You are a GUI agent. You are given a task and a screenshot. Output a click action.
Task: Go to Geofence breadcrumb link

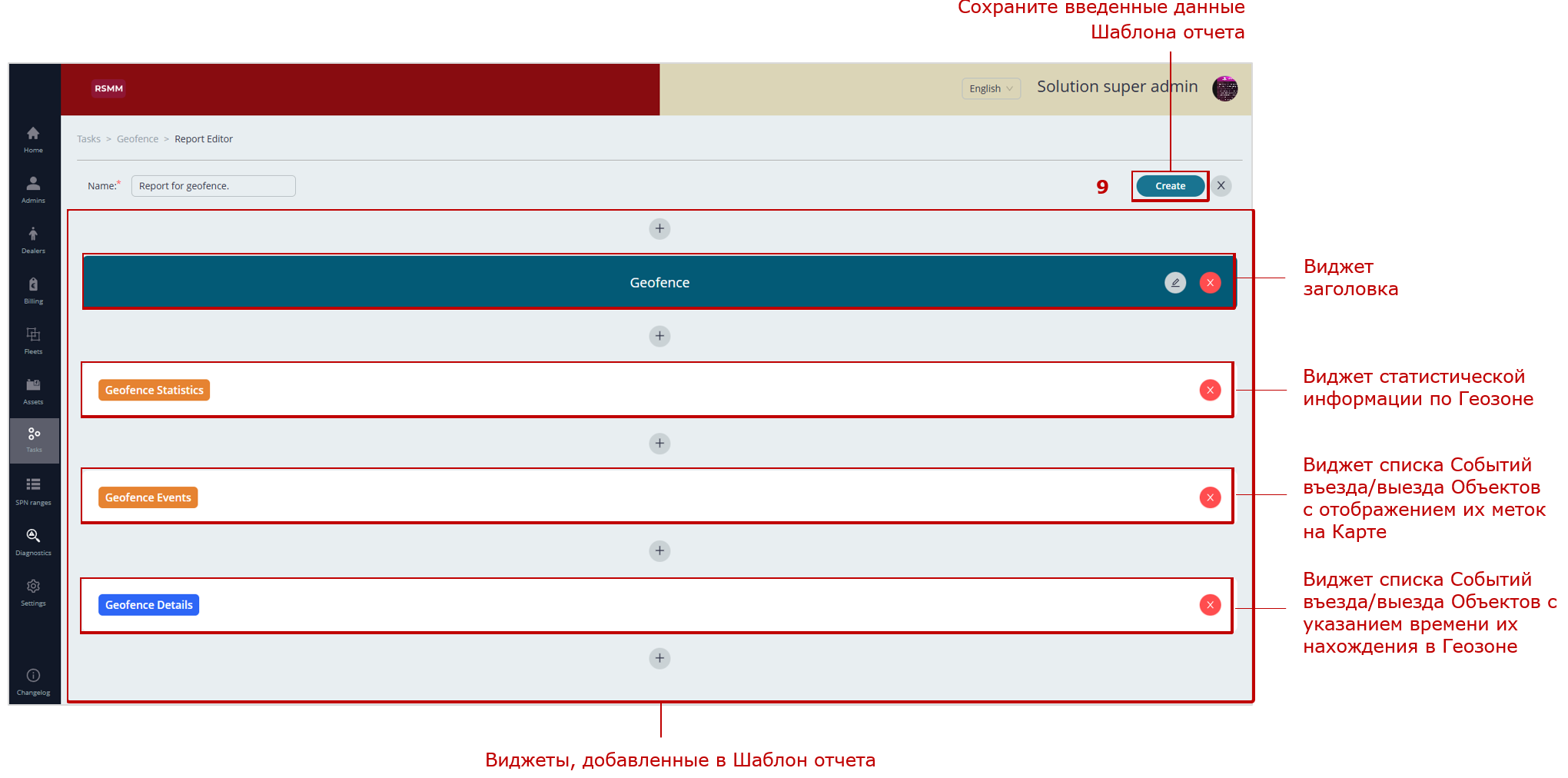click(138, 139)
